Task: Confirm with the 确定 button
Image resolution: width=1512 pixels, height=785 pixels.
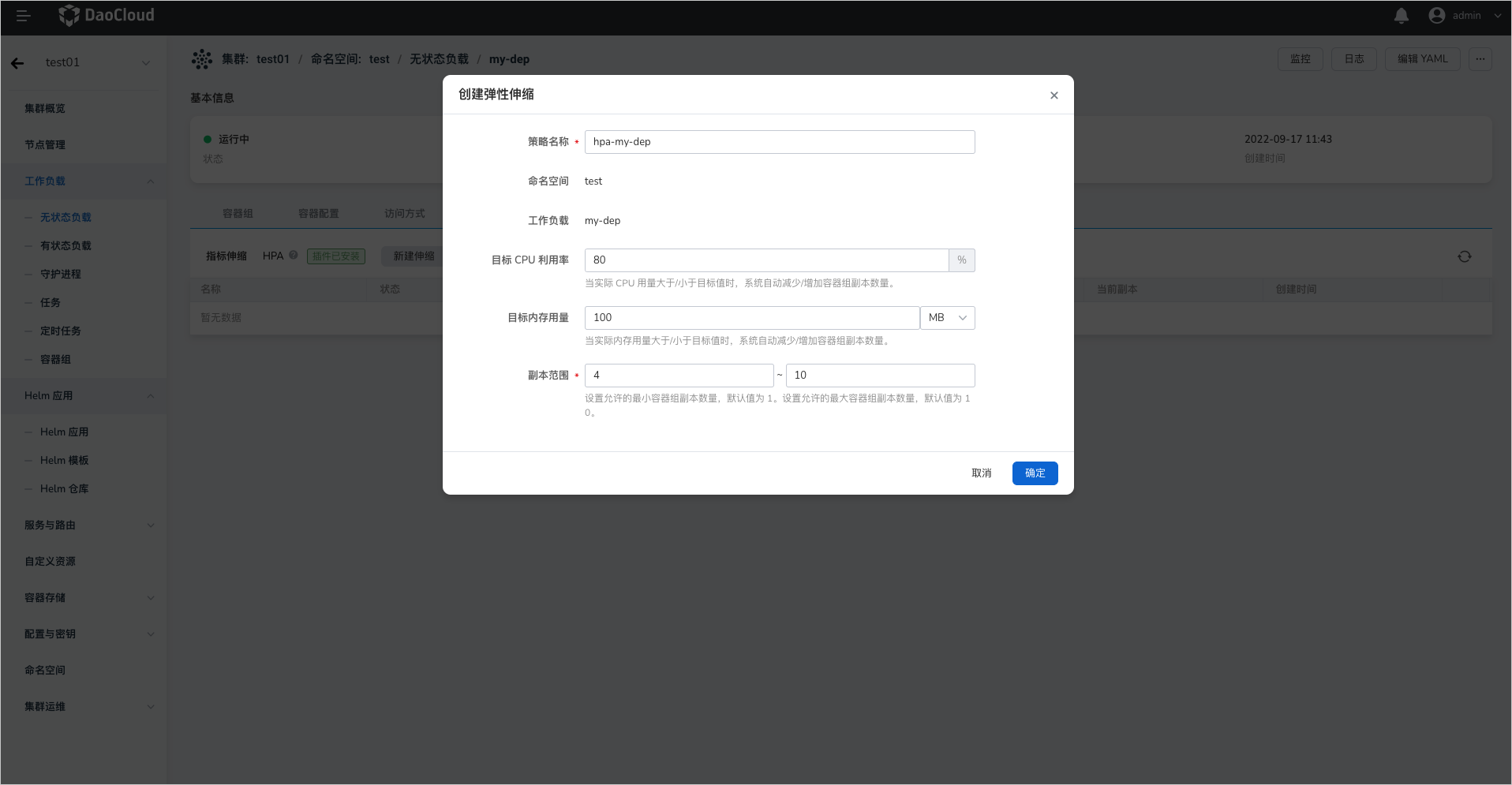Action: point(1035,473)
